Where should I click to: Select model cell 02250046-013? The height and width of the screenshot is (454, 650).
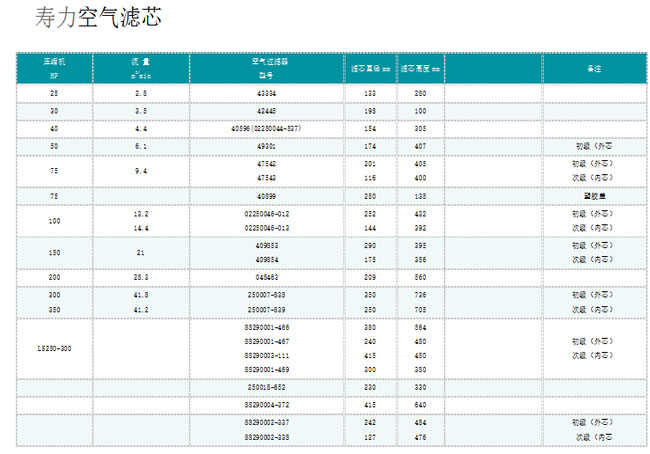point(267,228)
